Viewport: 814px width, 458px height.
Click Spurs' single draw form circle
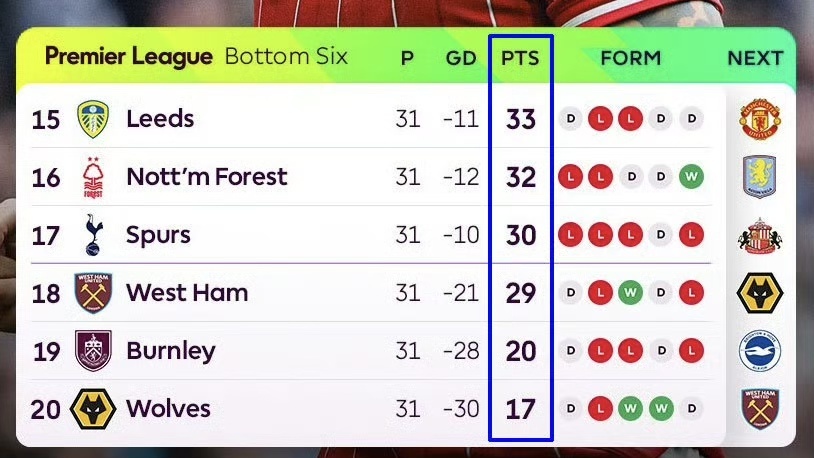pos(661,235)
